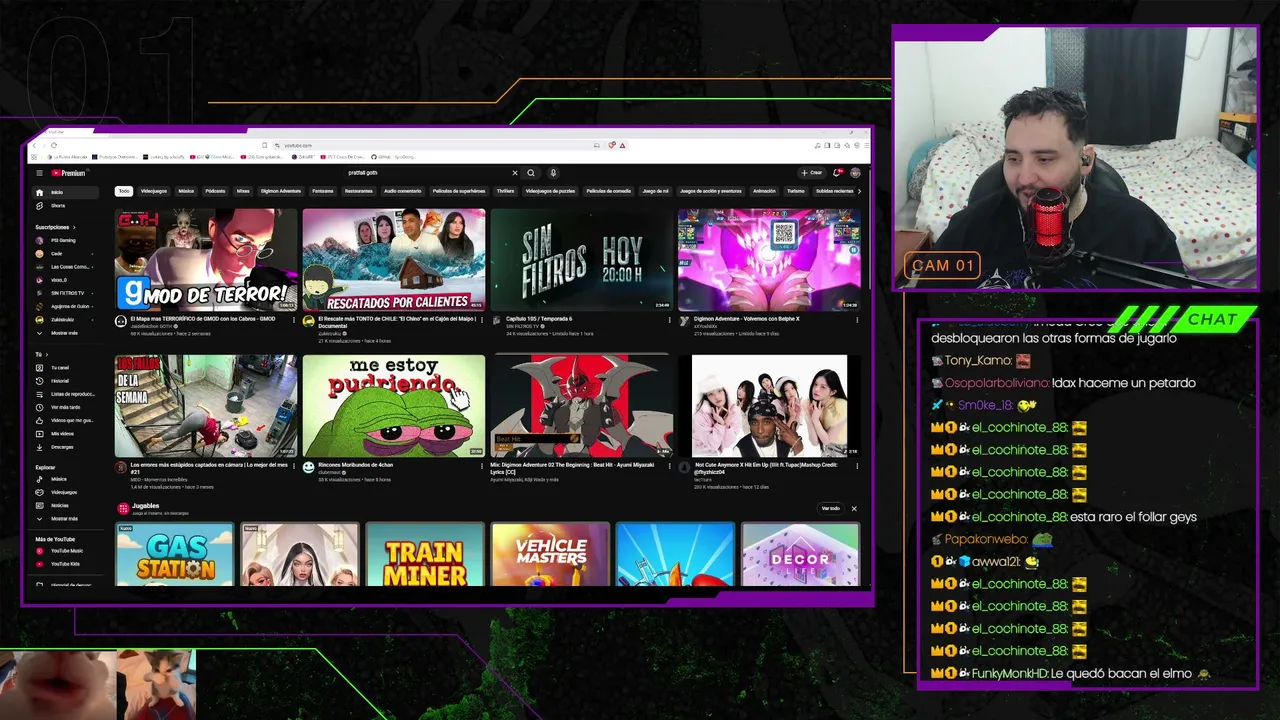Select the Pódcasts filter chip
This screenshot has height=720, width=1280.
(x=215, y=191)
